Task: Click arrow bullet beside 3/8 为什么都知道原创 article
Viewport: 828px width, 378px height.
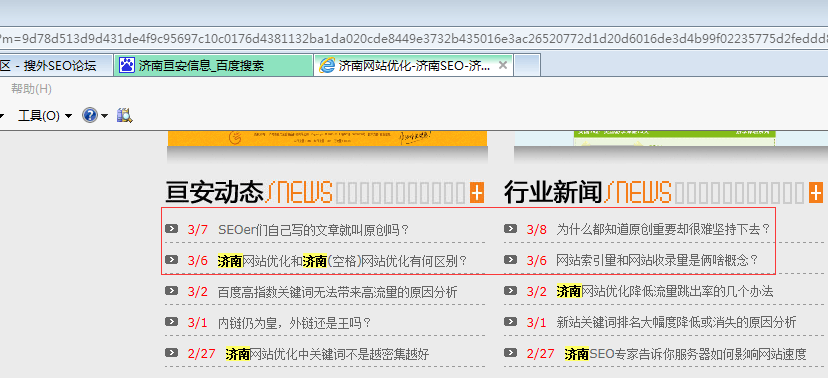Action: [510, 229]
